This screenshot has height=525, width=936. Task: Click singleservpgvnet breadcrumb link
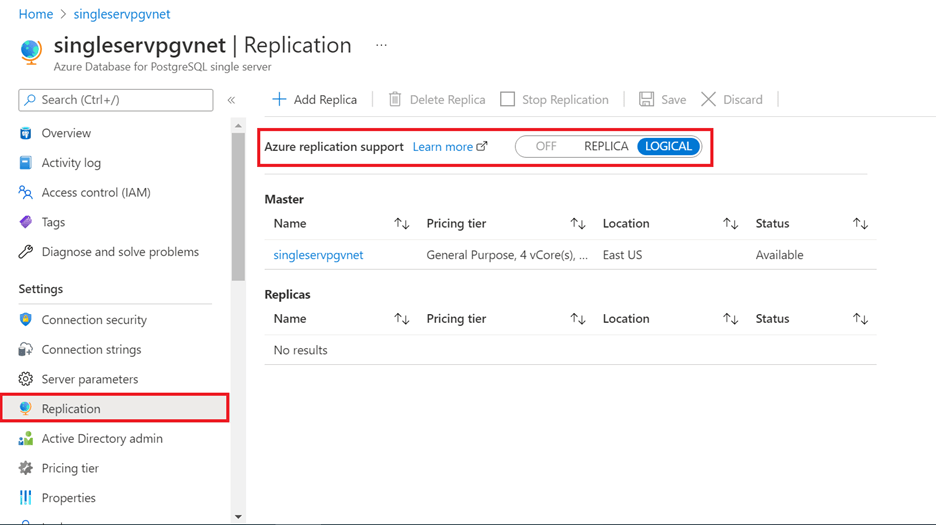(122, 14)
